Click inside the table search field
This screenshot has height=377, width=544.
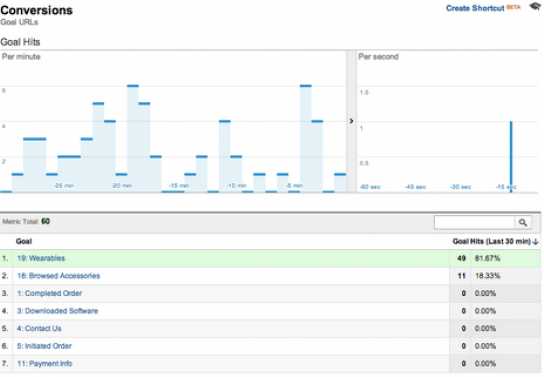tap(474, 222)
